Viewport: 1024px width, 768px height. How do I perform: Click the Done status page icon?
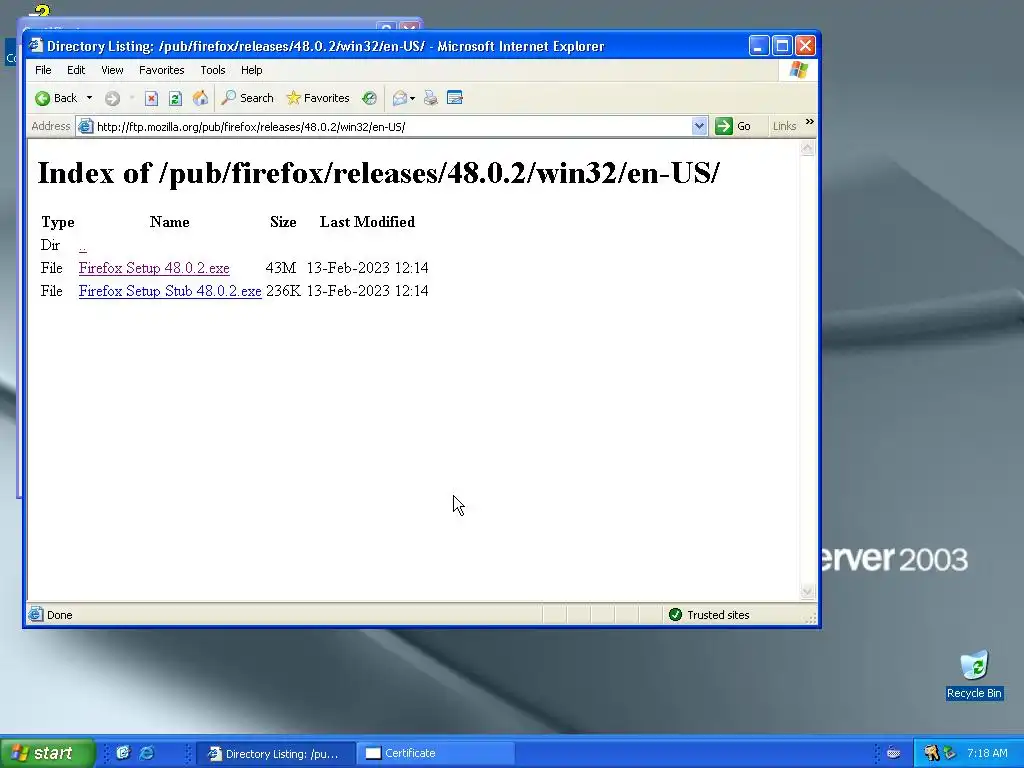coord(36,615)
